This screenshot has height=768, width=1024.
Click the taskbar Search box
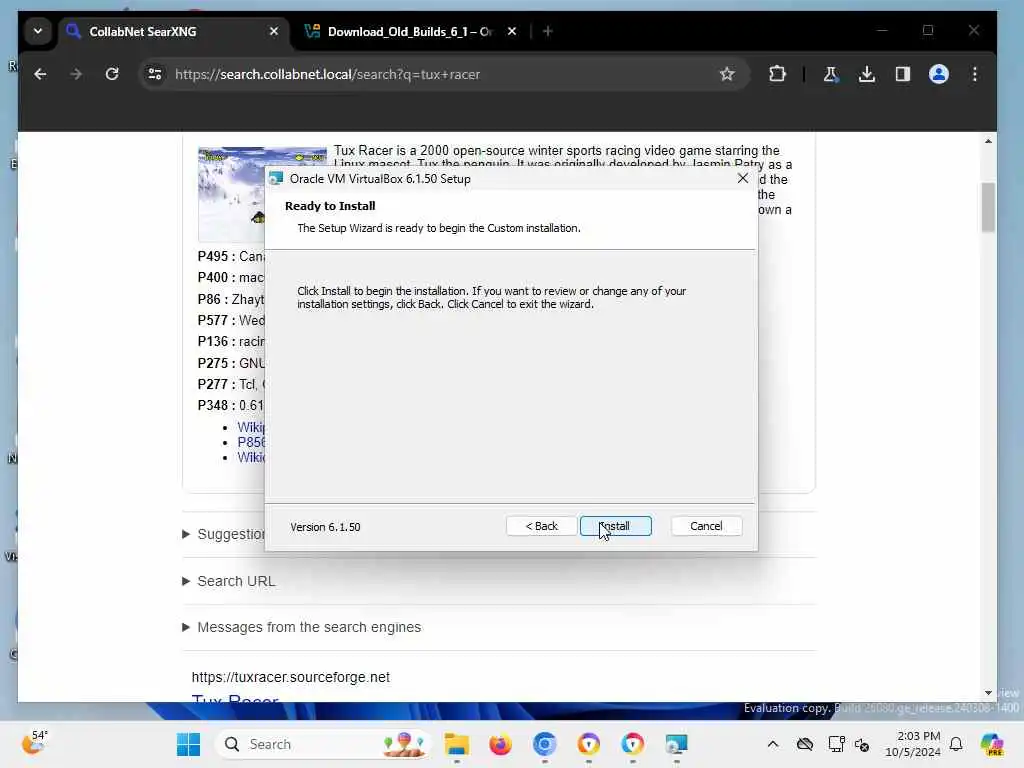[x=323, y=744]
